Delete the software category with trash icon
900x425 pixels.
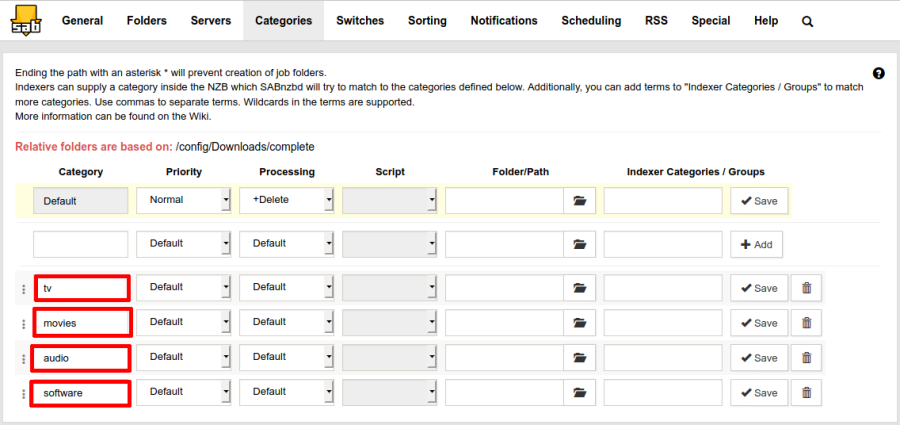pos(806,393)
